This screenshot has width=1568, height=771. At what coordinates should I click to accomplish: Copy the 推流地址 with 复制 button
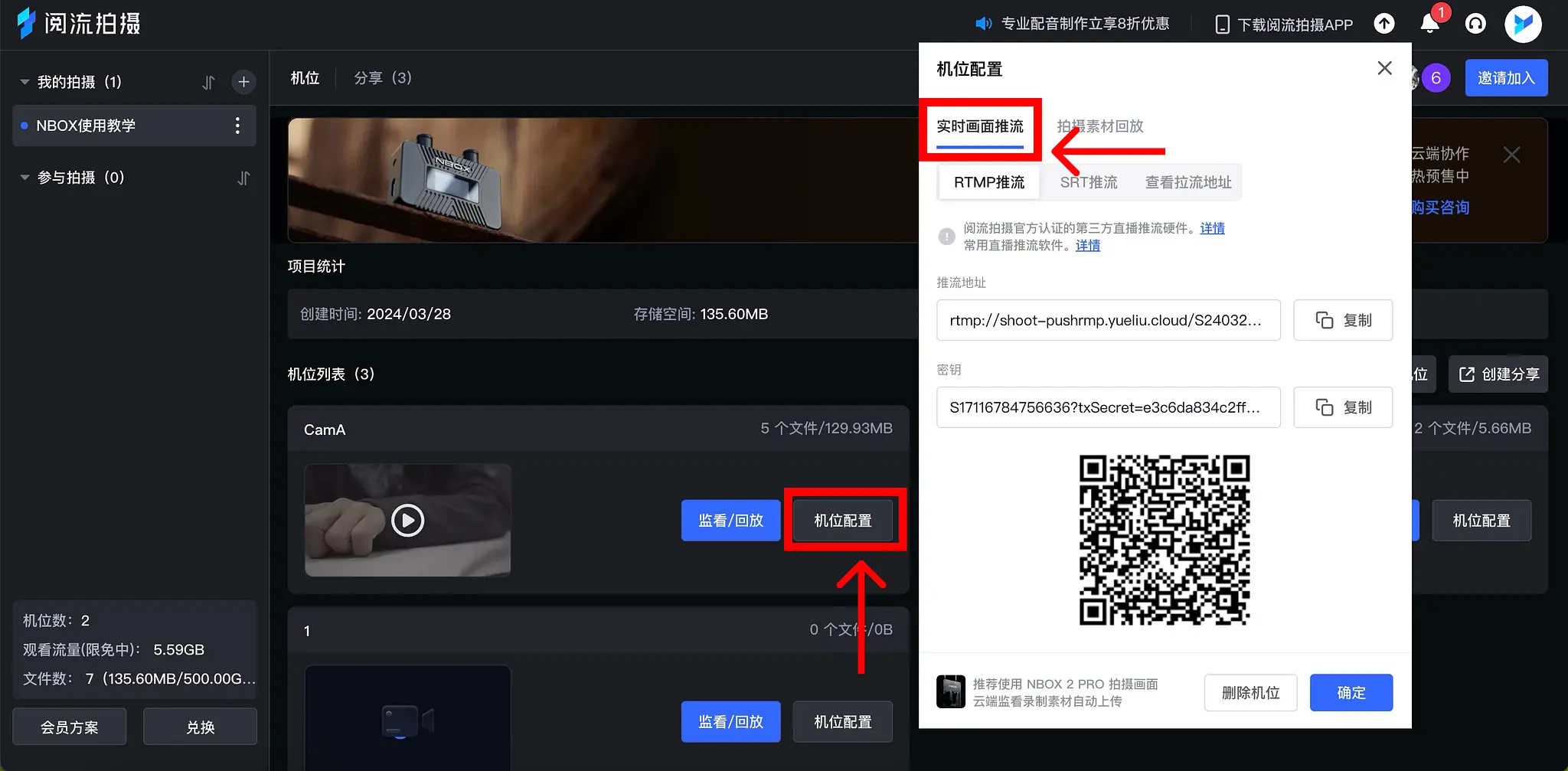pos(1343,320)
